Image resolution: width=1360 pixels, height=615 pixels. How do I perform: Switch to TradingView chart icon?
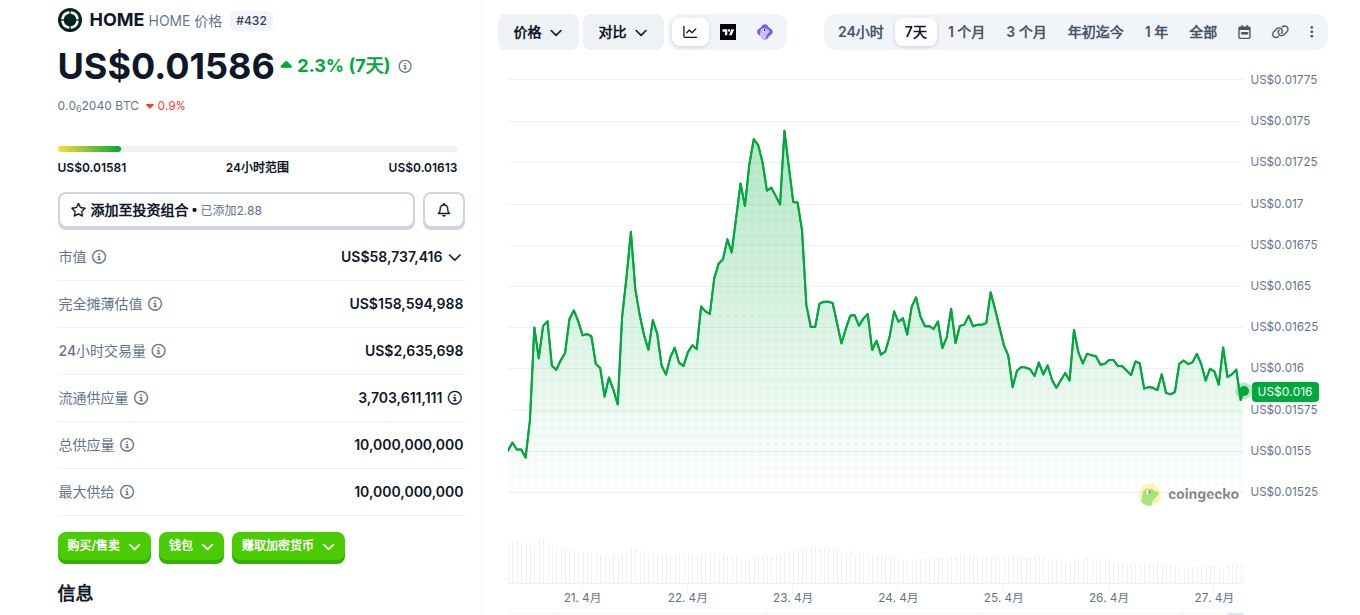click(x=728, y=32)
